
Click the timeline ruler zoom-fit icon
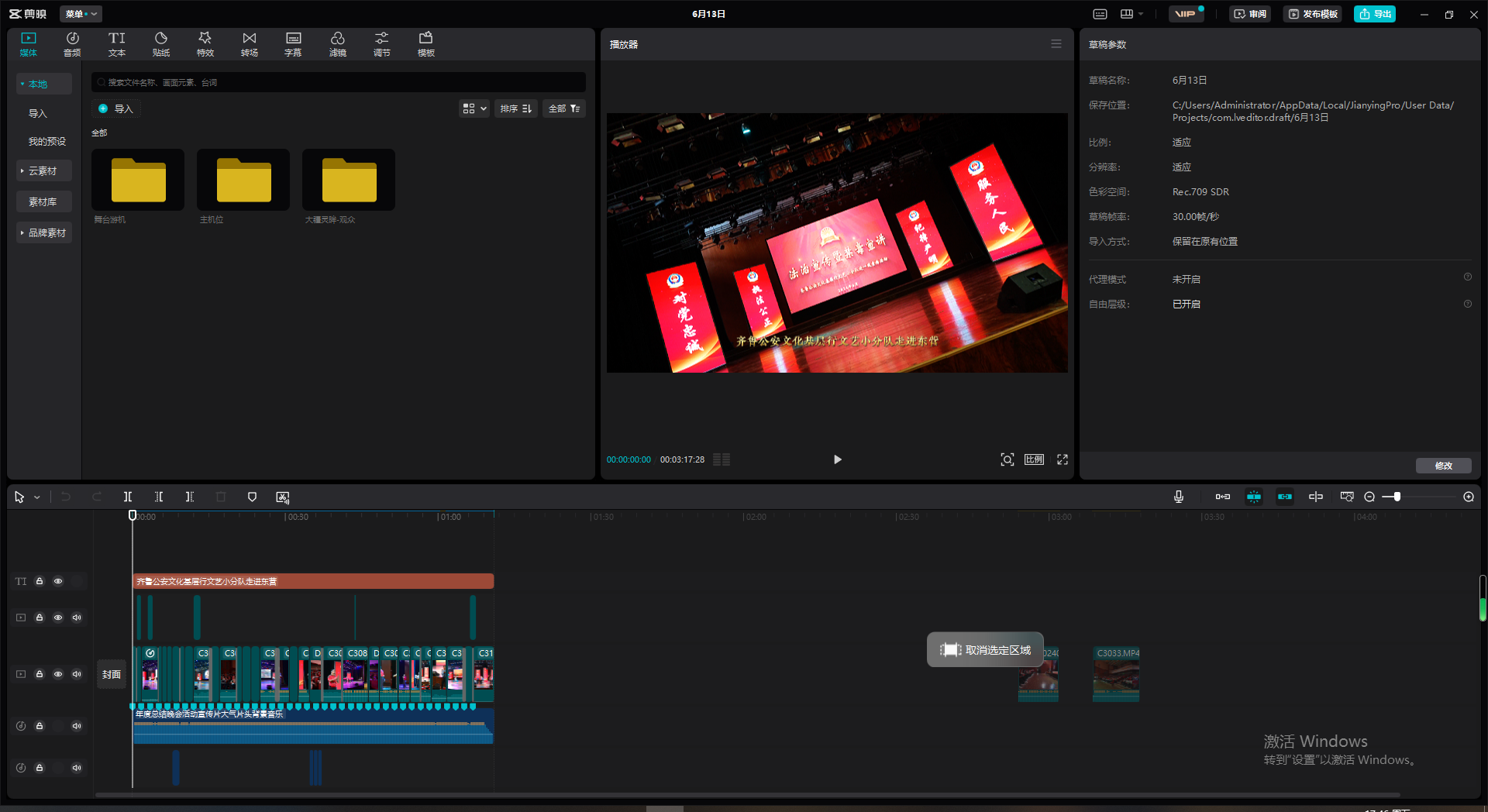(1347, 497)
